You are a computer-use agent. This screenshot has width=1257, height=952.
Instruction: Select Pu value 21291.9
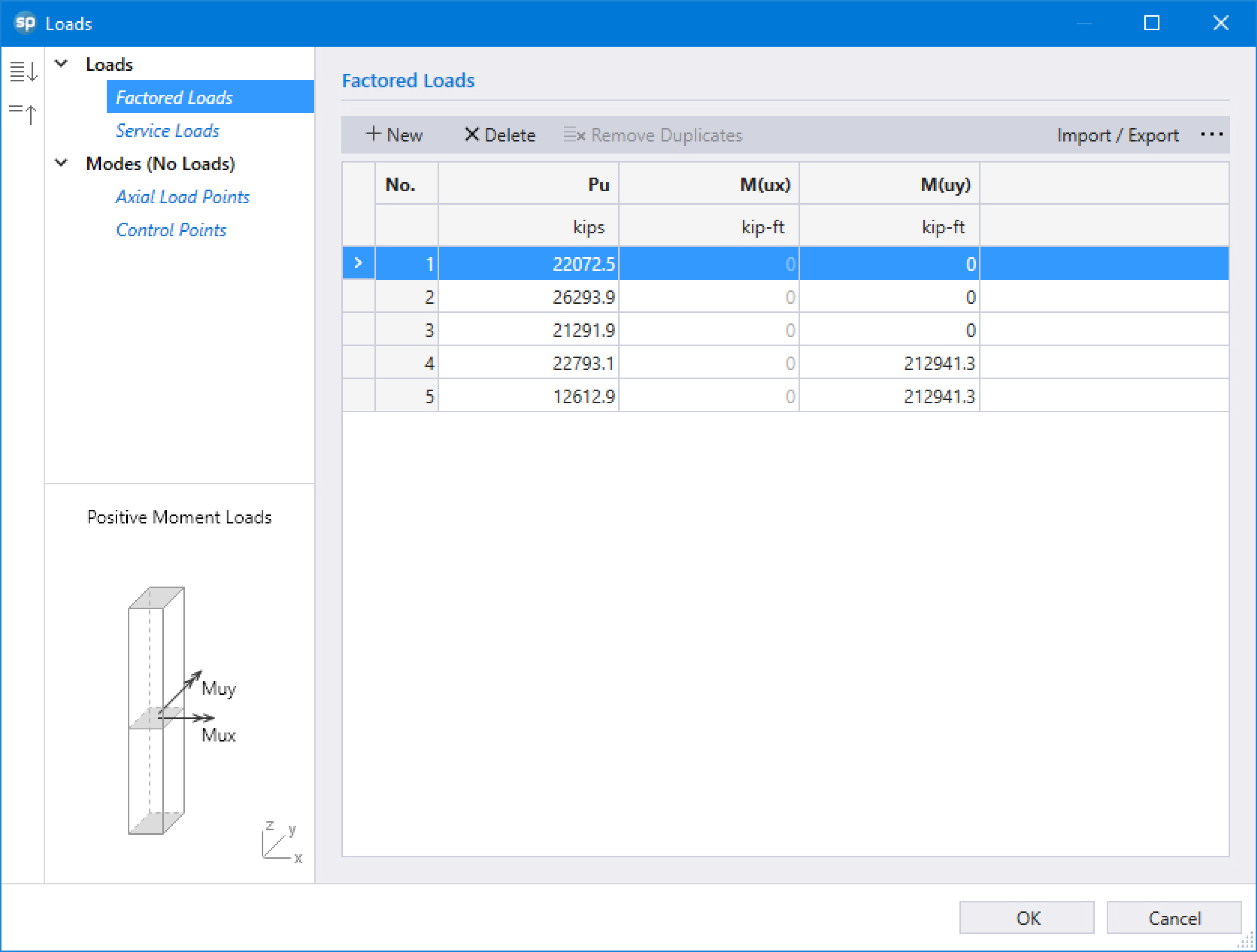[x=528, y=329]
